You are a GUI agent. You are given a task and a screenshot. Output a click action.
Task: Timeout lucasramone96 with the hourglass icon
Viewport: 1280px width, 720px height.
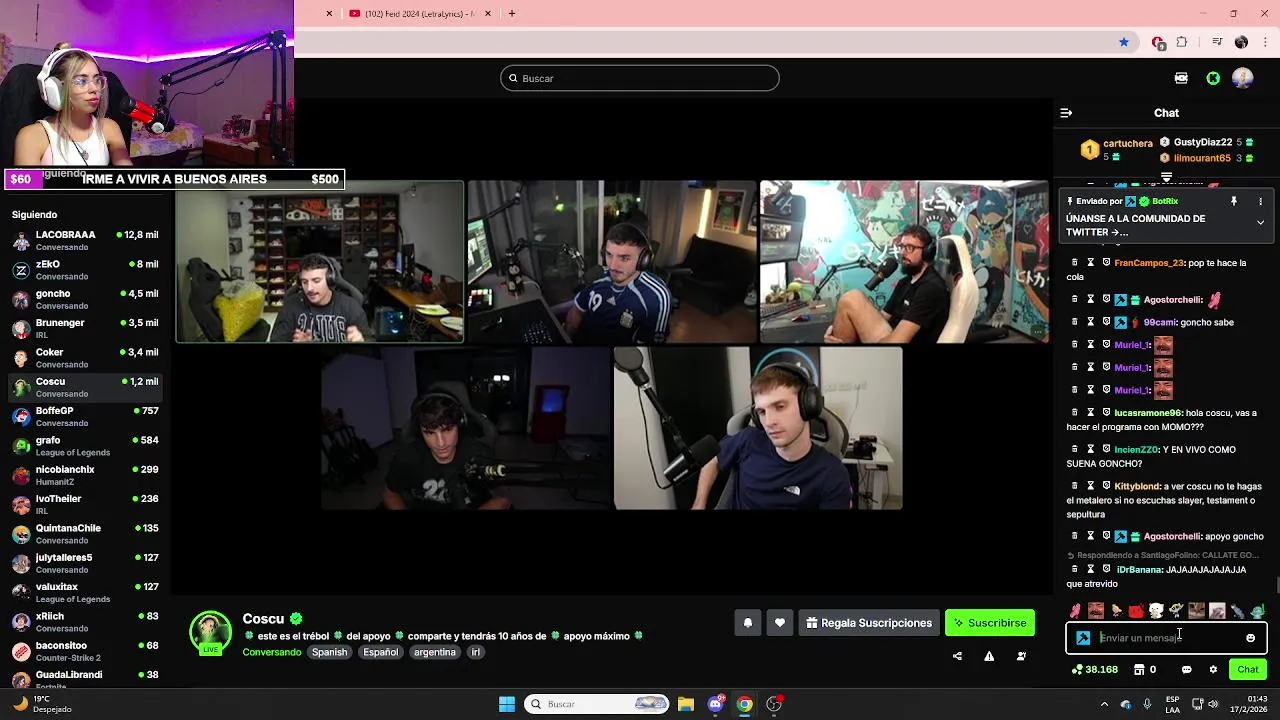tap(1091, 413)
